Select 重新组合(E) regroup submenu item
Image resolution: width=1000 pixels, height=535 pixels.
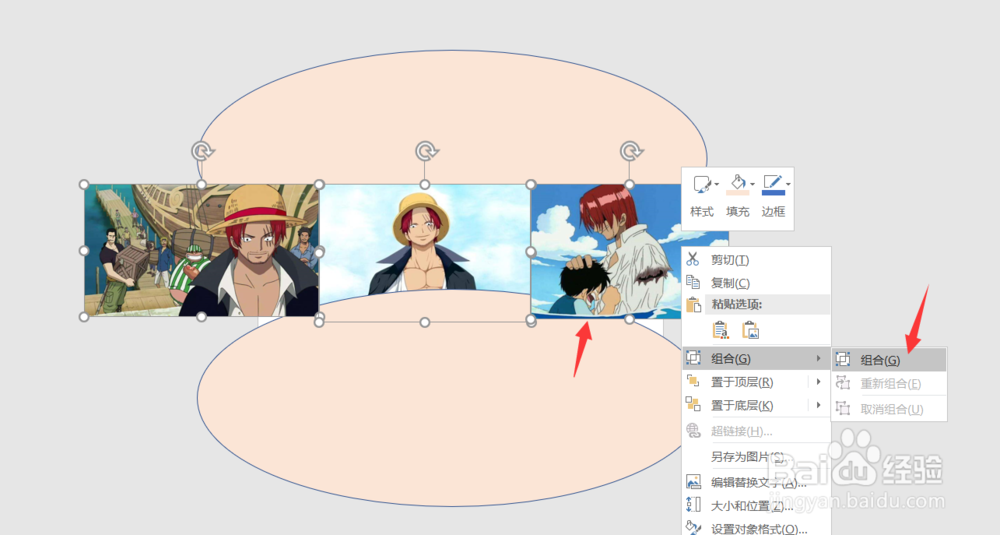[889, 383]
